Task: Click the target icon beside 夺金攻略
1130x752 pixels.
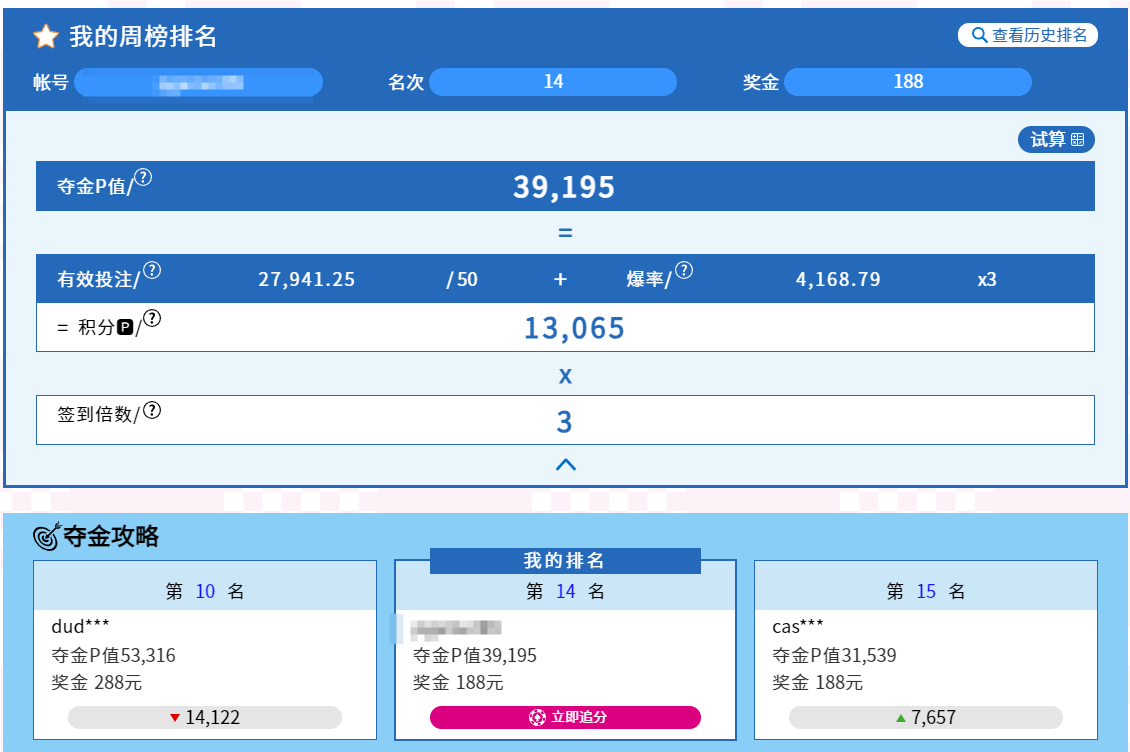Action: point(47,537)
